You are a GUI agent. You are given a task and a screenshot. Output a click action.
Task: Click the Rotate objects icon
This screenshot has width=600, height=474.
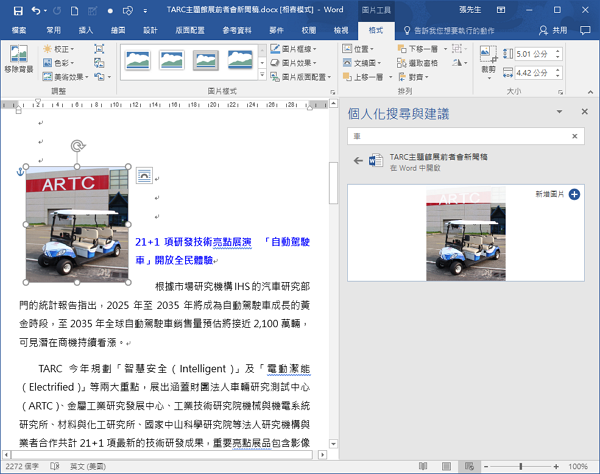coord(459,63)
